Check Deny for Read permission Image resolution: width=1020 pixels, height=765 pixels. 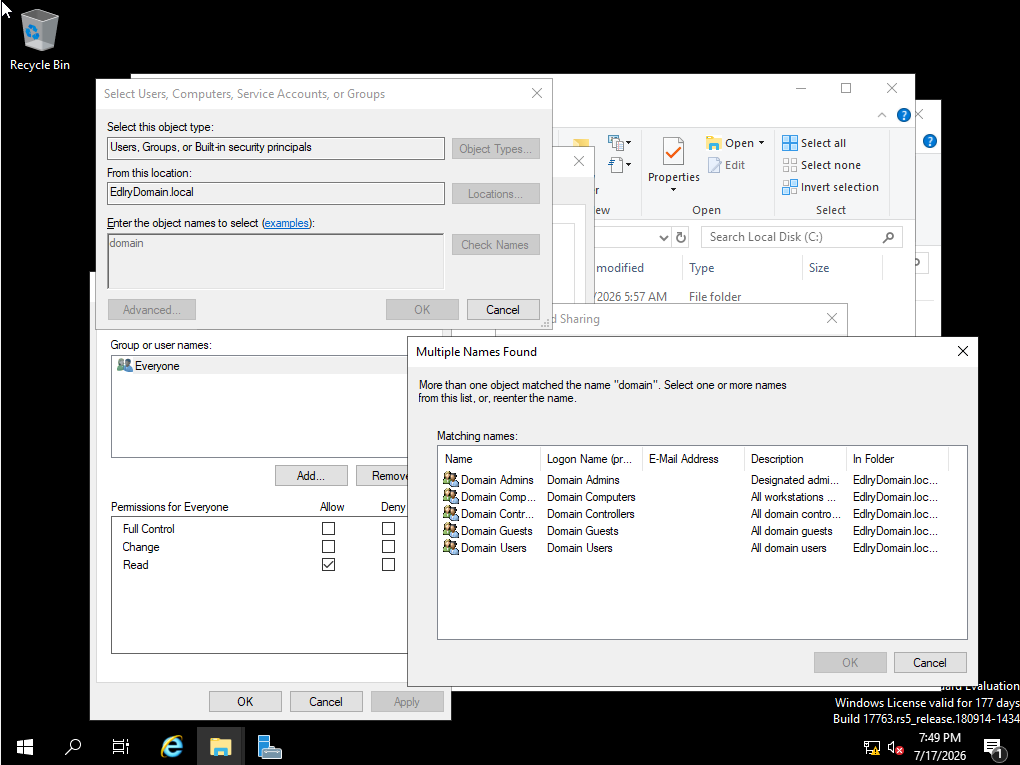(388, 565)
